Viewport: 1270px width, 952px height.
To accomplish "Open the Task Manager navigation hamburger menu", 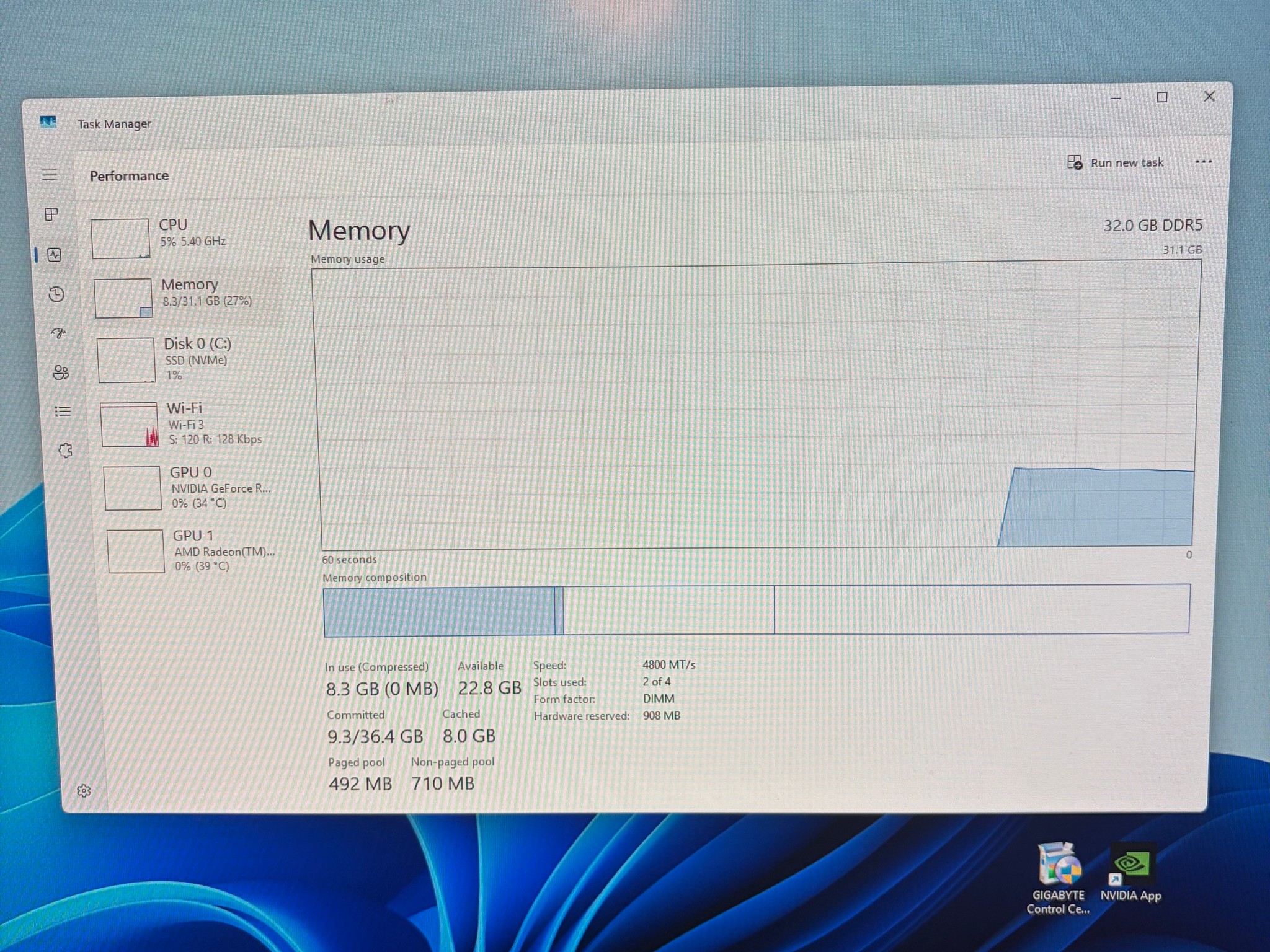I will (50, 175).
